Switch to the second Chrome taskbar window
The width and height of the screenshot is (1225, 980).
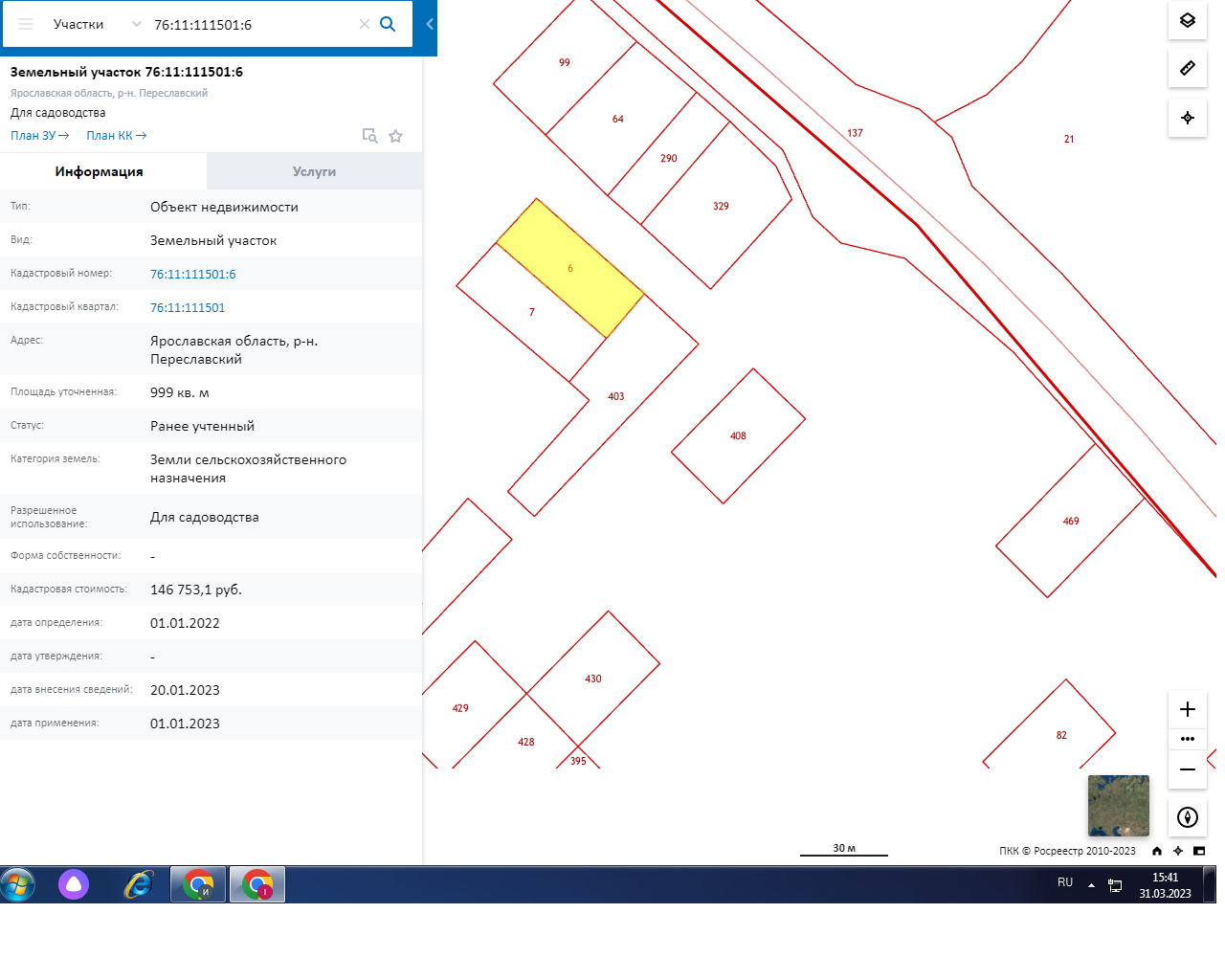[x=257, y=884]
